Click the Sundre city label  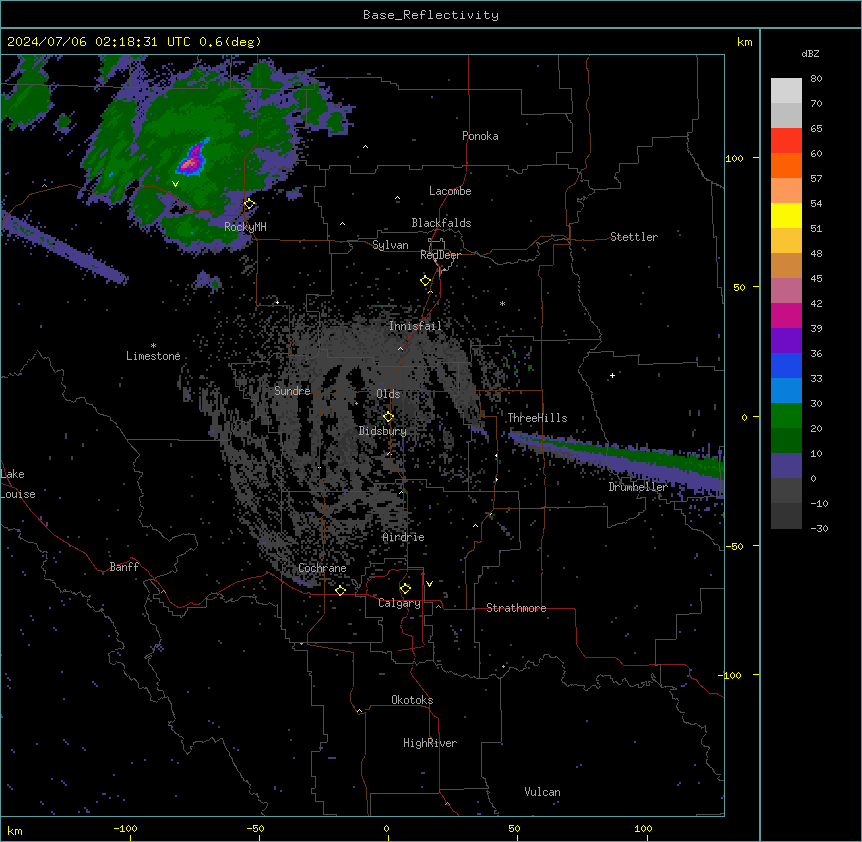(x=292, y=391)
